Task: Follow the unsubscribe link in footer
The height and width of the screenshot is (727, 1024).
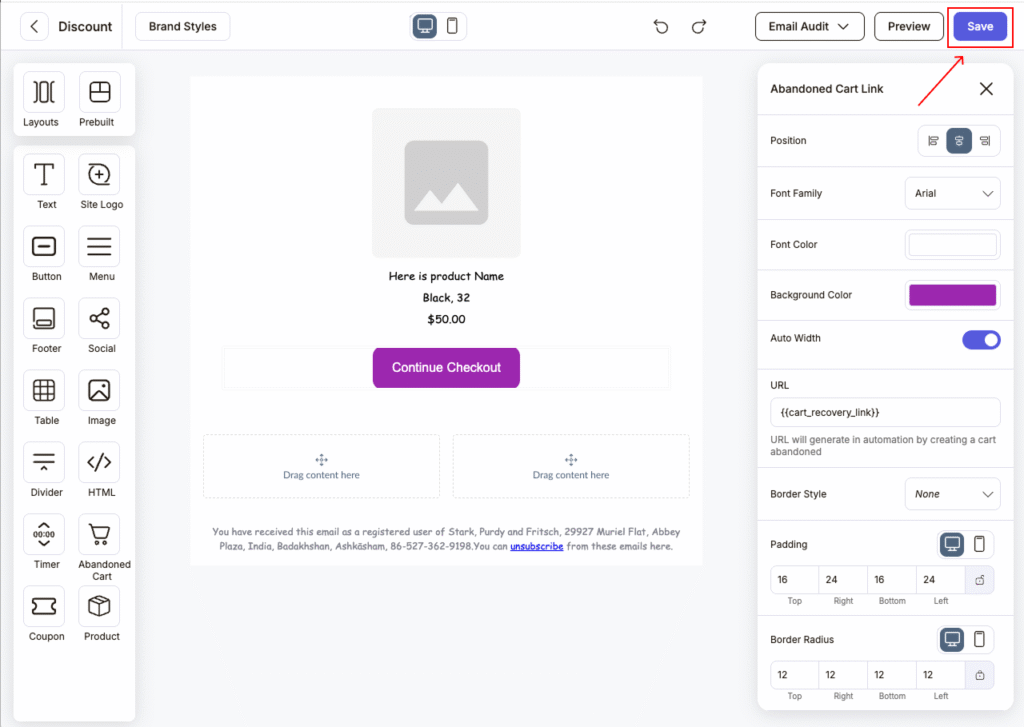Action: (536, 546)
